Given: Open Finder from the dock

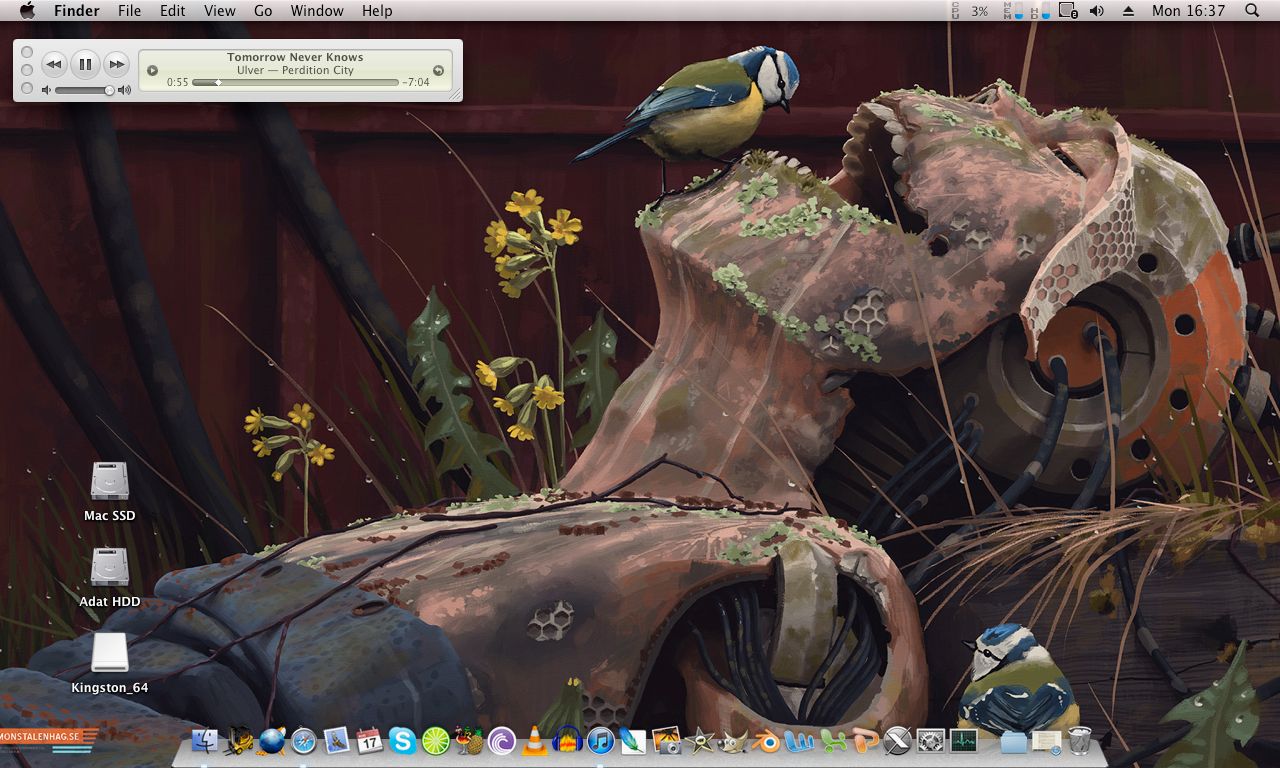Looking at the screenshot, I should coord(206,741).
